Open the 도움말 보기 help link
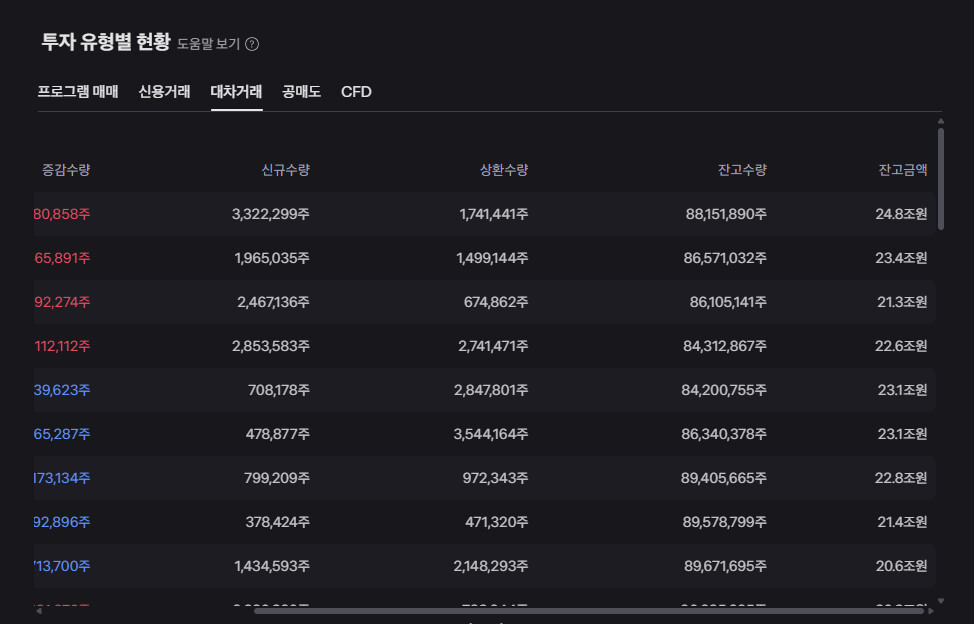The image size is (974, 624). (208, 44)
